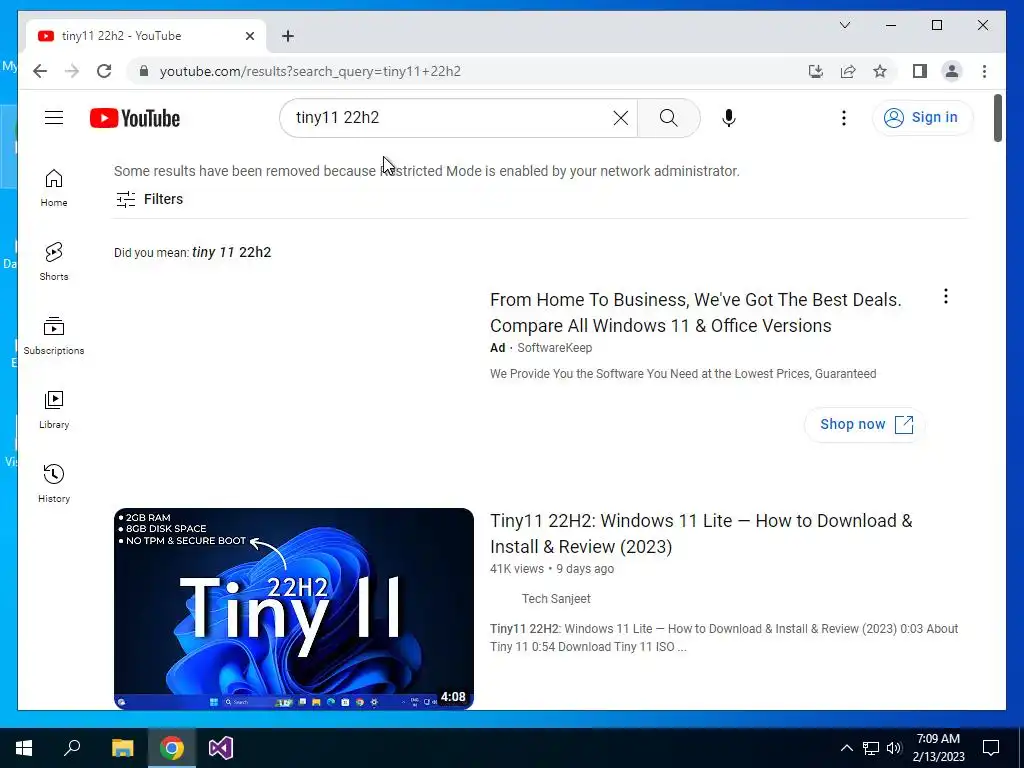Click the Sign in button
The height and width of the screenshot is (768, 1024).
point(921,118)
